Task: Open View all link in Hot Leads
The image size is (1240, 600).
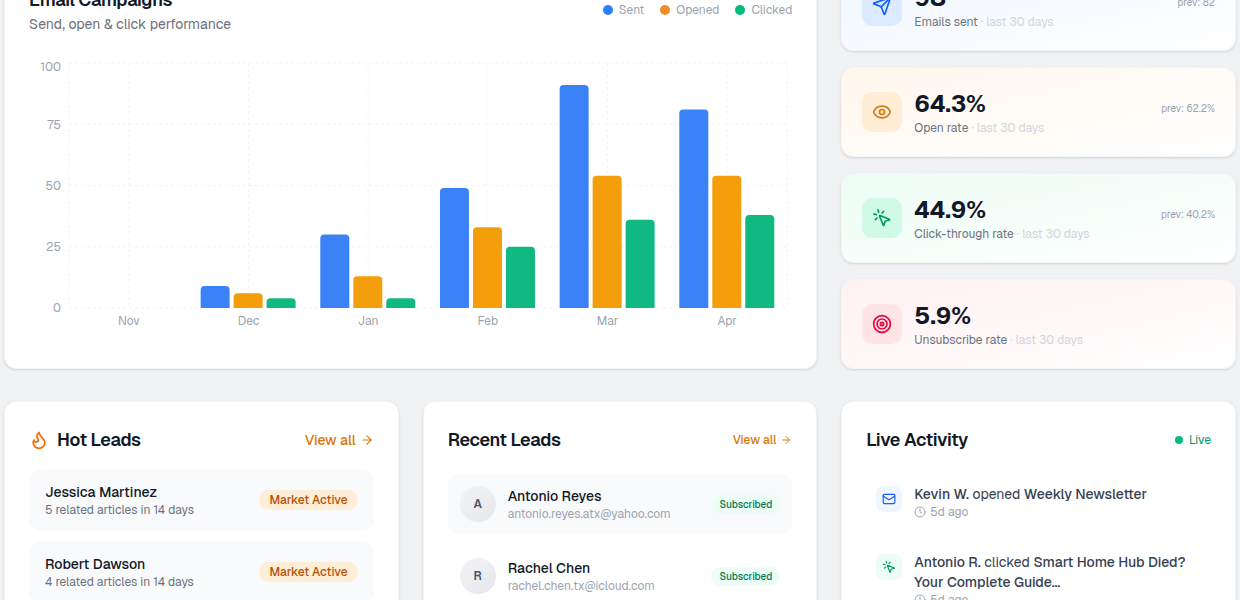Action: tap(339, 440)
